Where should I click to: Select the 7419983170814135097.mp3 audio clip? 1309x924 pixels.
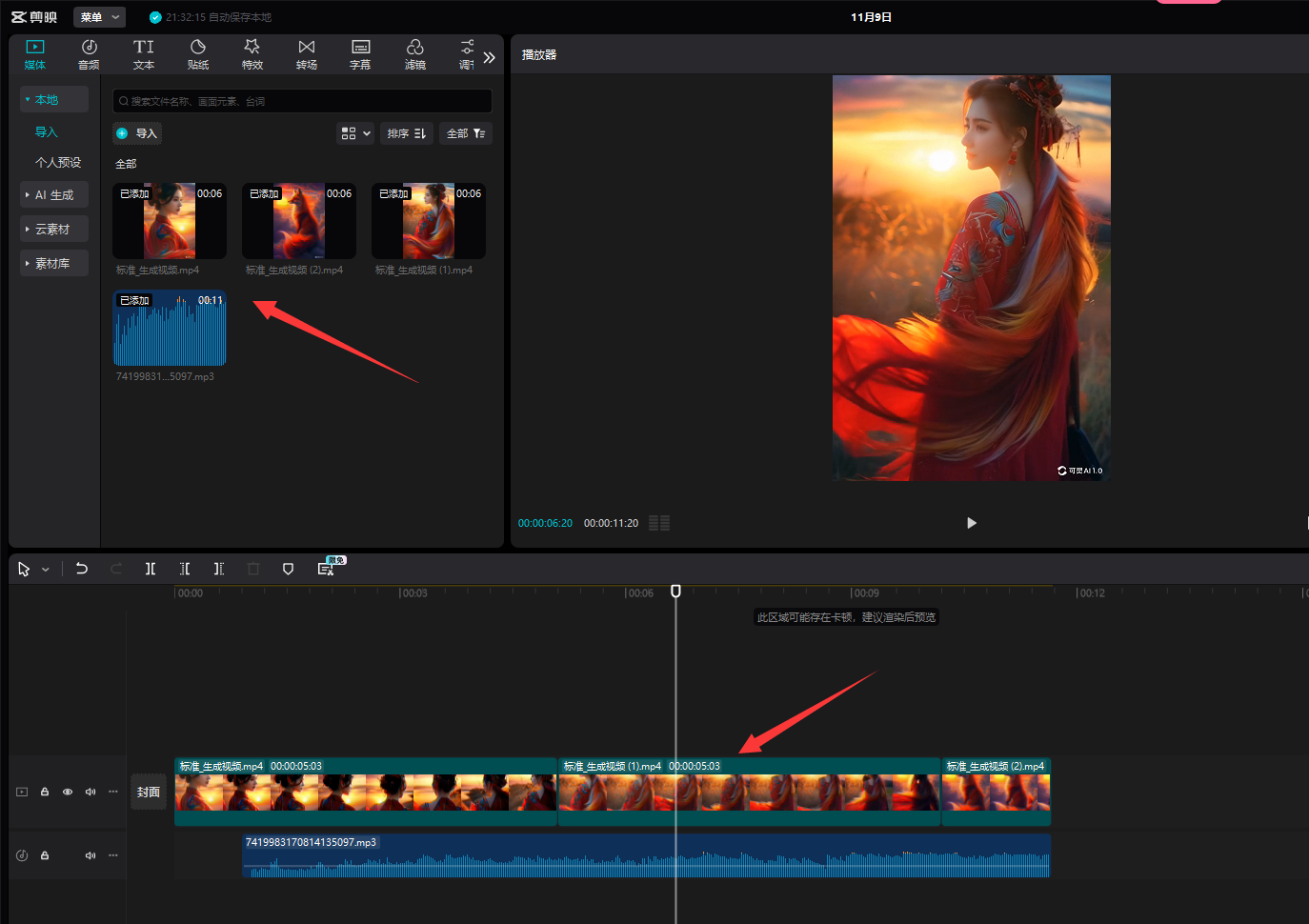coord(646,855)
